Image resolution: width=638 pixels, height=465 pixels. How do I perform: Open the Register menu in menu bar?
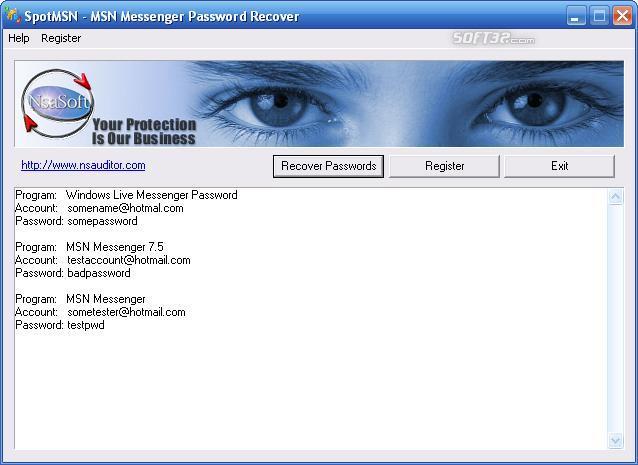tap(61, 38)
